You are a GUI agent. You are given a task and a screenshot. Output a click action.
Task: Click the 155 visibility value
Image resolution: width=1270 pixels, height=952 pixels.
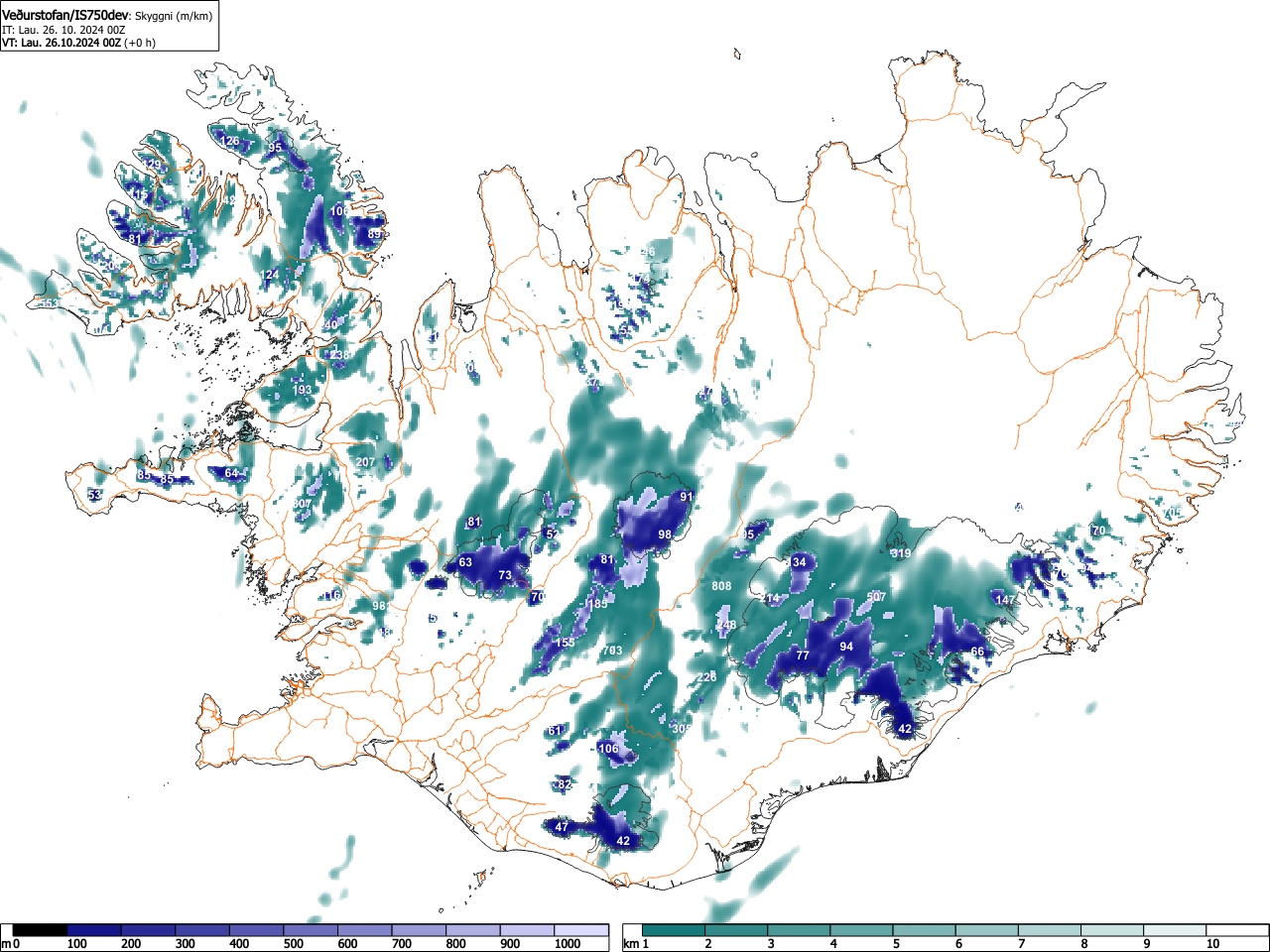[565, 643]
